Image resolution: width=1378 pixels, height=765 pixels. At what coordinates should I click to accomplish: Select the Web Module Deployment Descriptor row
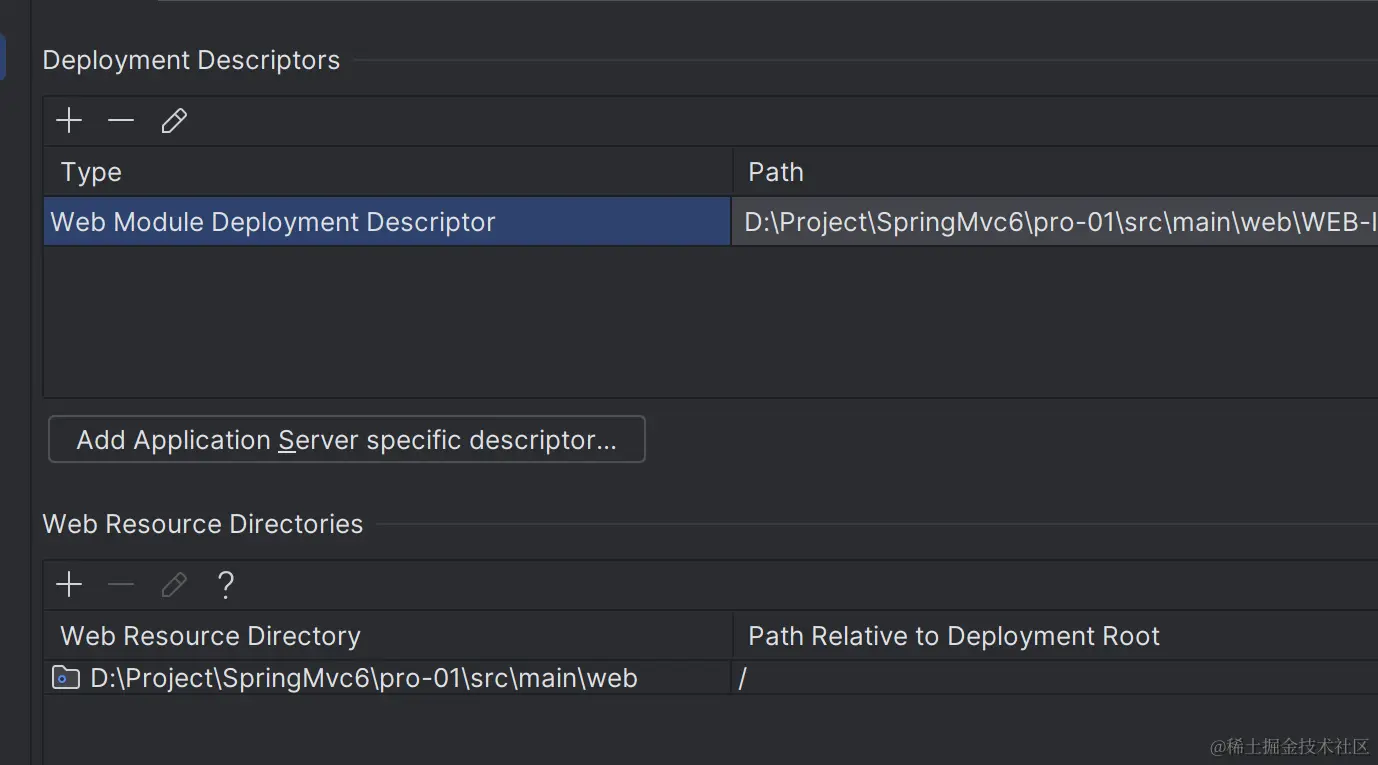273,222
